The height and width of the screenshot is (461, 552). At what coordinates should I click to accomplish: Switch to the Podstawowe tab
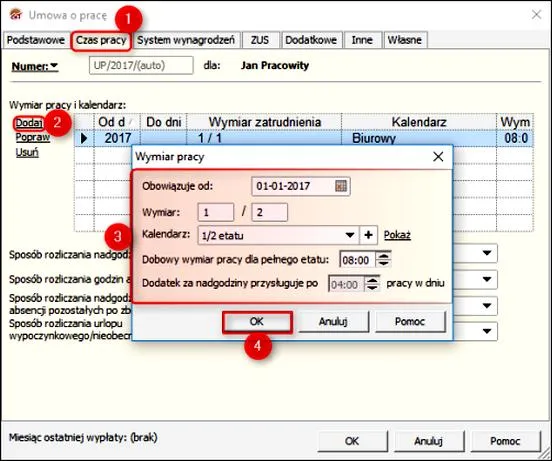[x=36, y=40]
